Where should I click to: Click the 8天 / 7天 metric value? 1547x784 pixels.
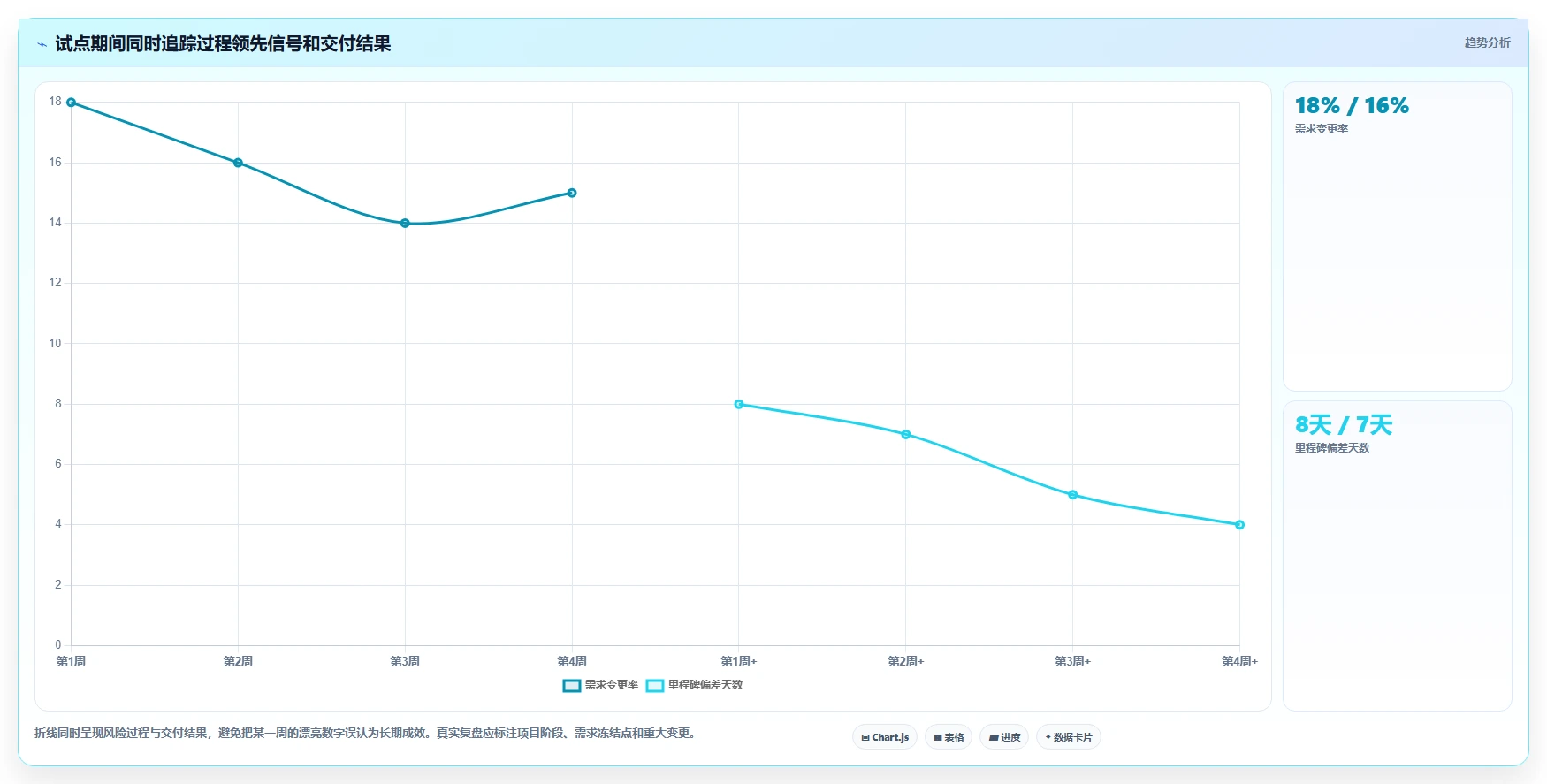tap(1344, 425)
